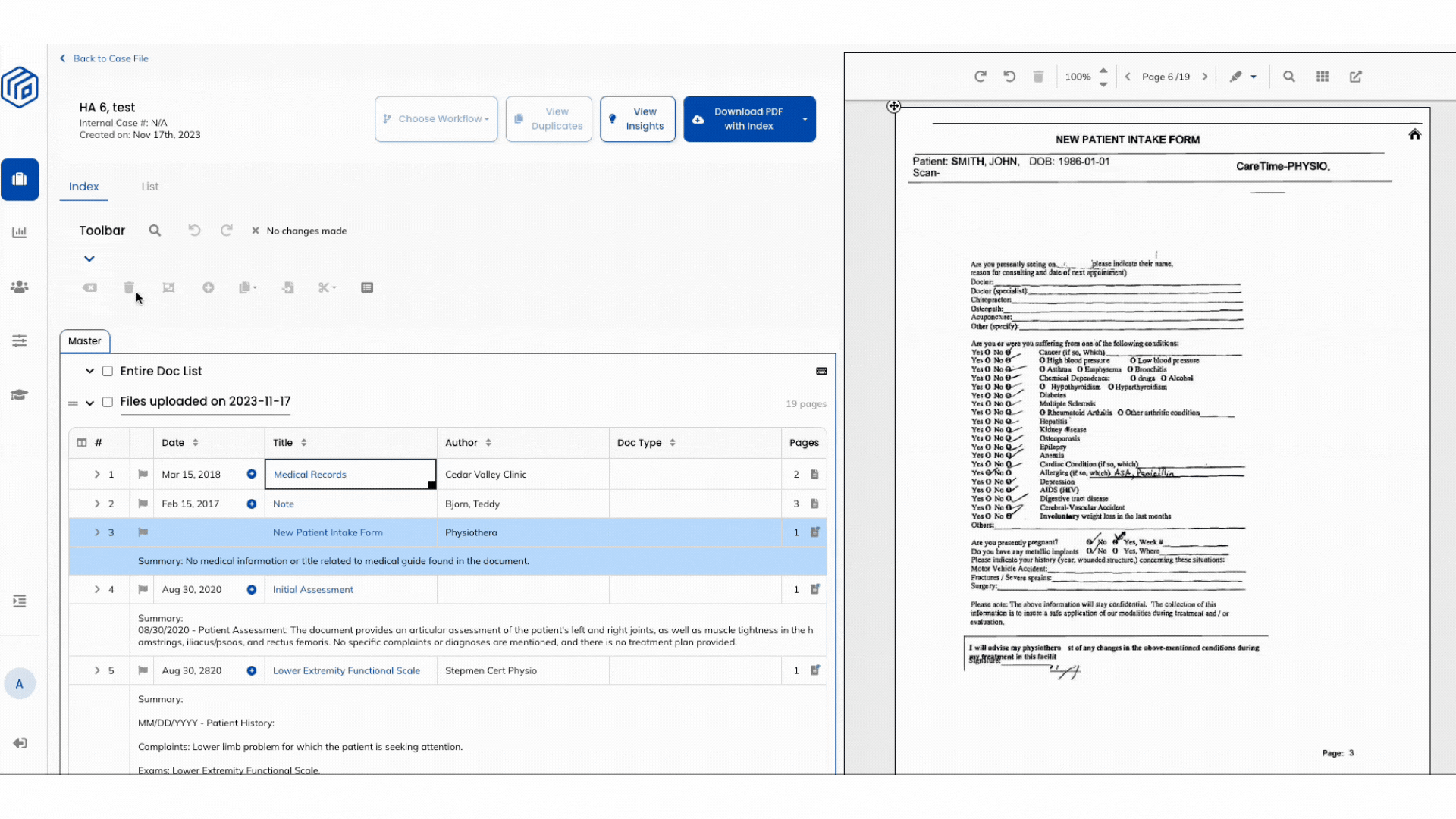Click the redo arrow in the Toolbar

(x=226, y=230)
